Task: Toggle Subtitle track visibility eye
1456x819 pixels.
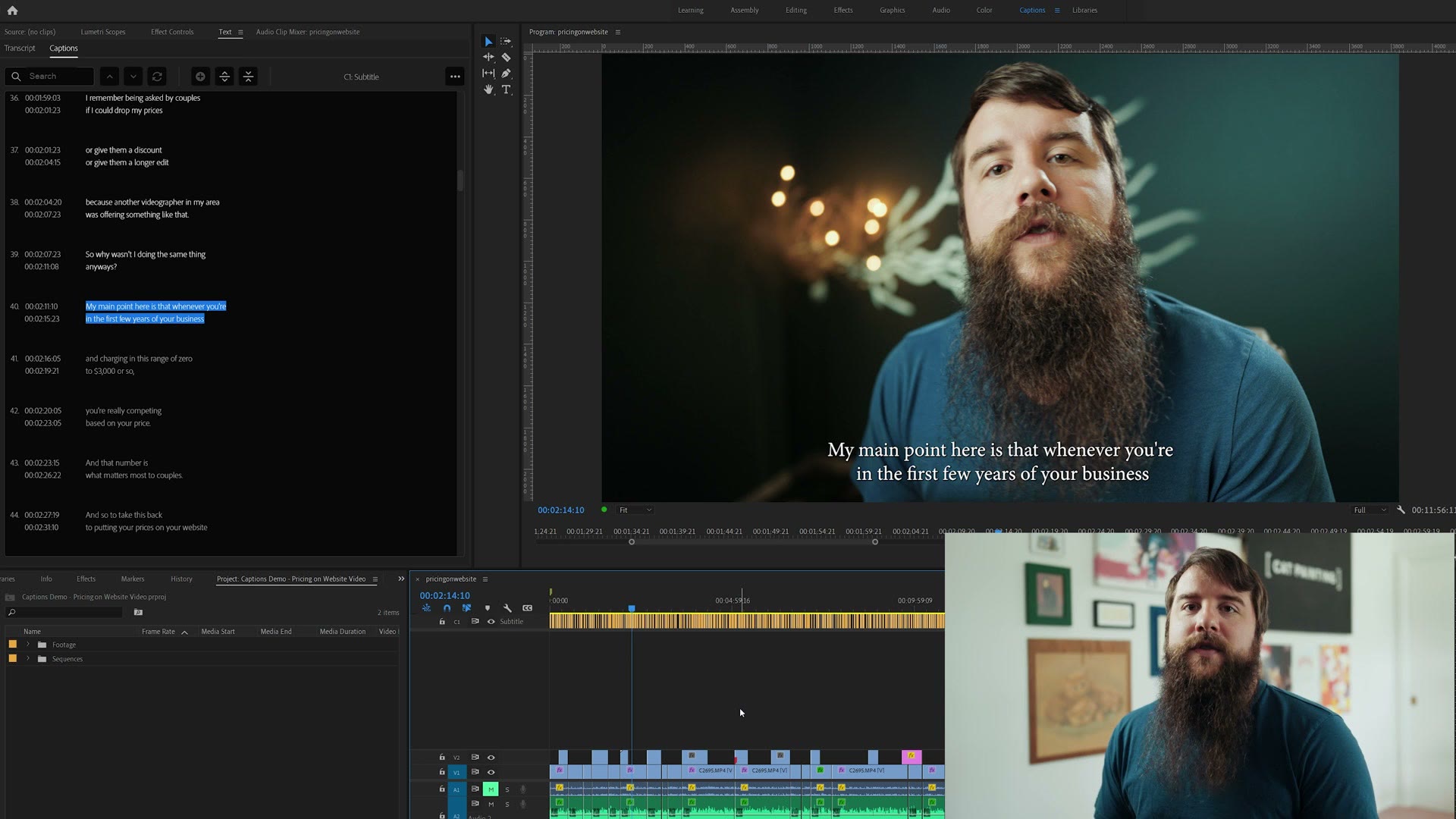Action: point(491,622)
